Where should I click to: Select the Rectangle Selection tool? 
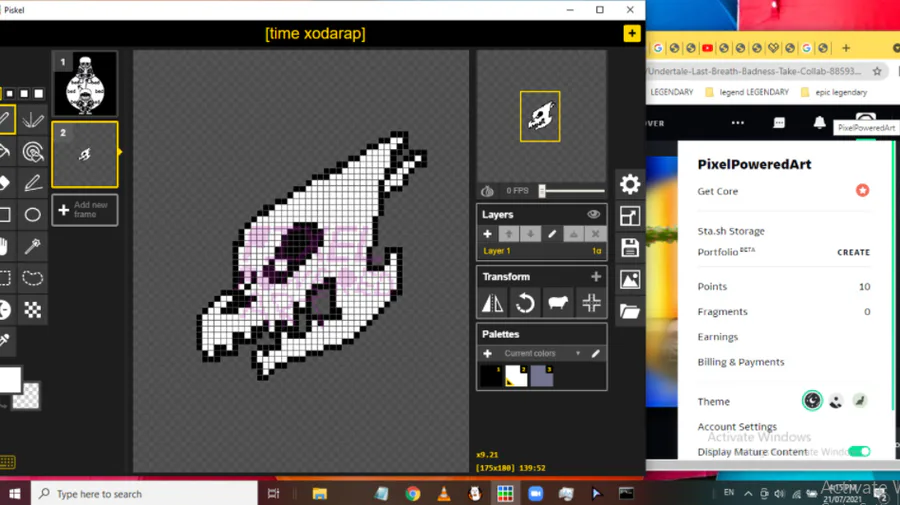5,278
